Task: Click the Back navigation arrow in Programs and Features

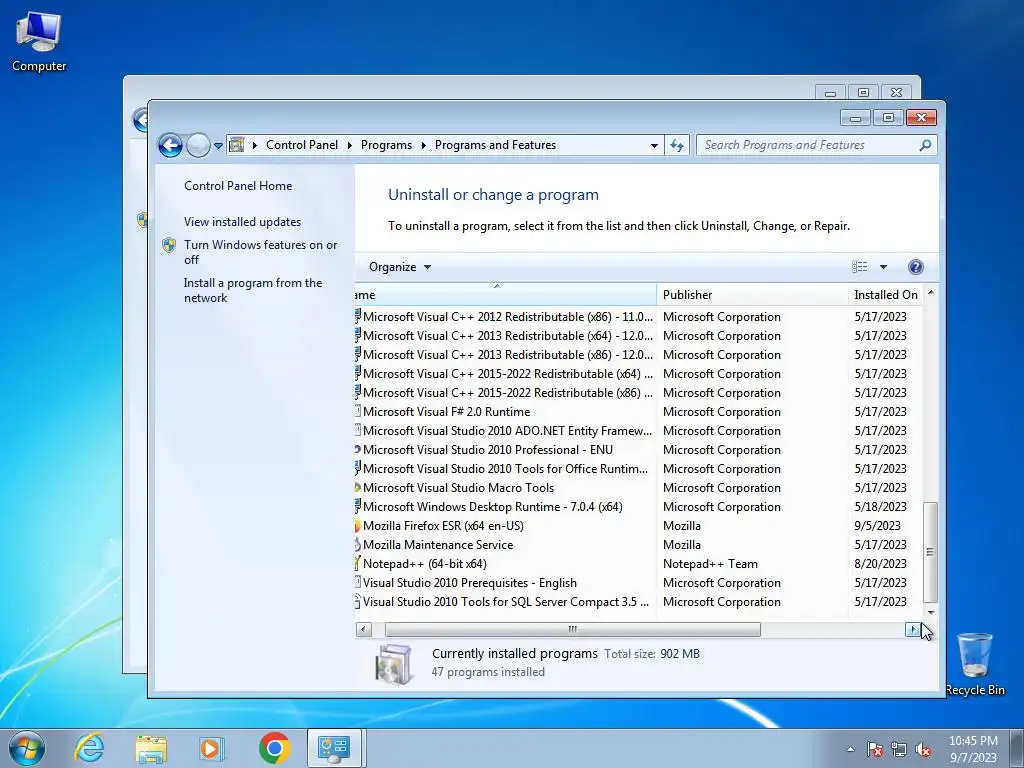Action: 170,145
